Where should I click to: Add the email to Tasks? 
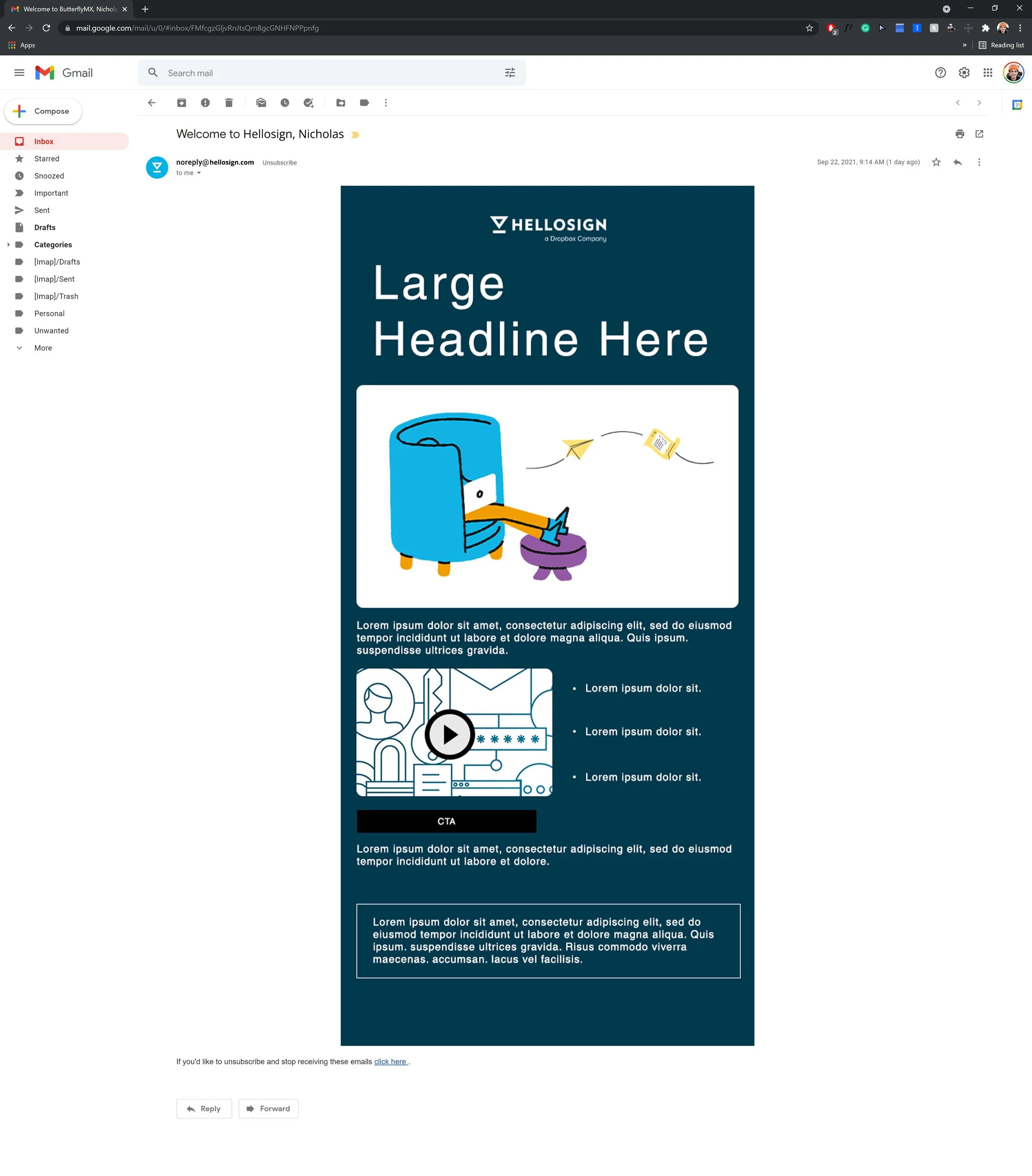point(309,102)
